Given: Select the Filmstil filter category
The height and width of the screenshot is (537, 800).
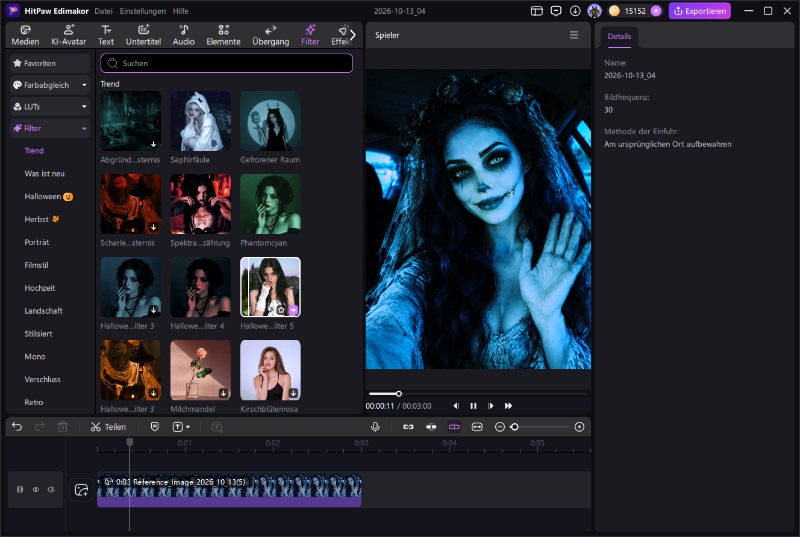Looking at the screenshot, I should [36, 265].
